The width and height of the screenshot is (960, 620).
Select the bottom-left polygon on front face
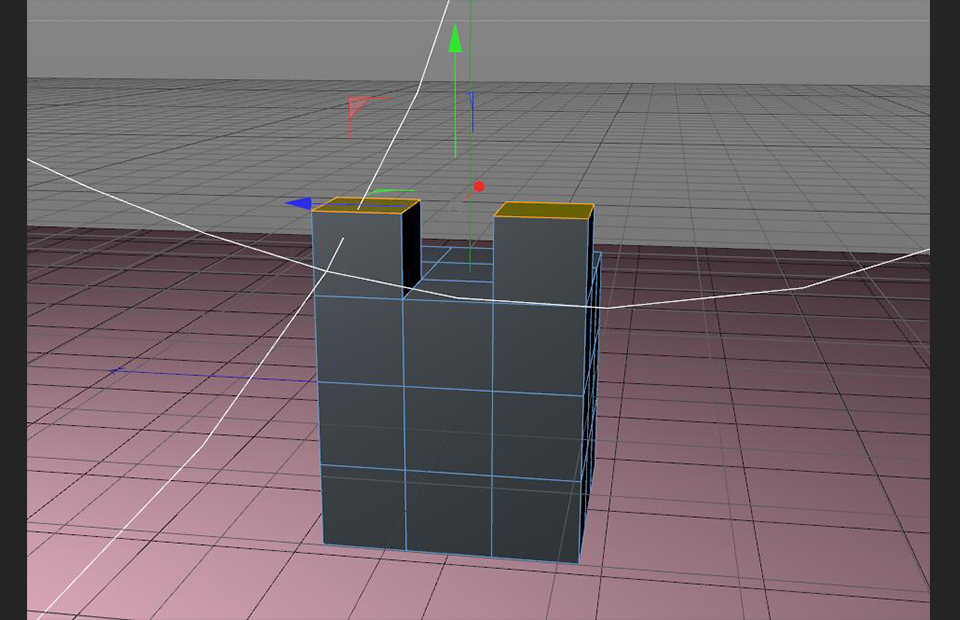(x=364, y=508)
